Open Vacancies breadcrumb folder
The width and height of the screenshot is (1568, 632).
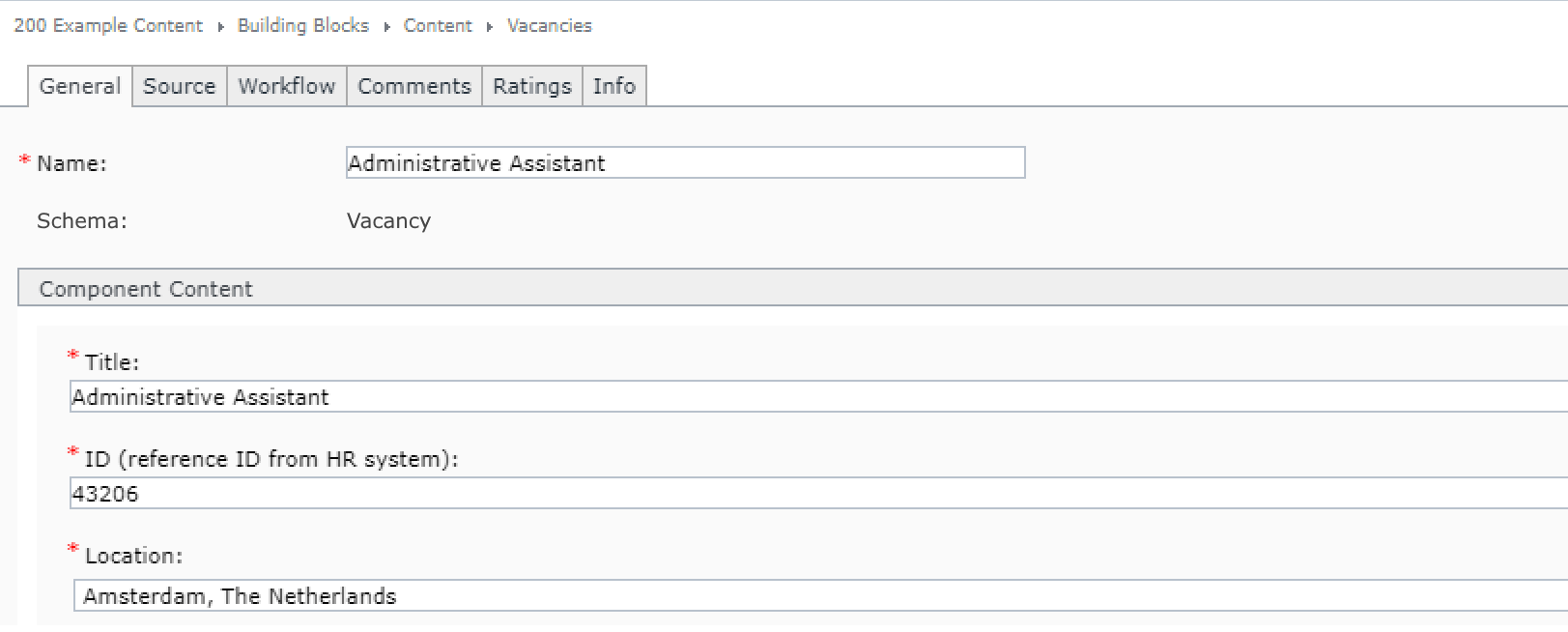tap(550, 26)
